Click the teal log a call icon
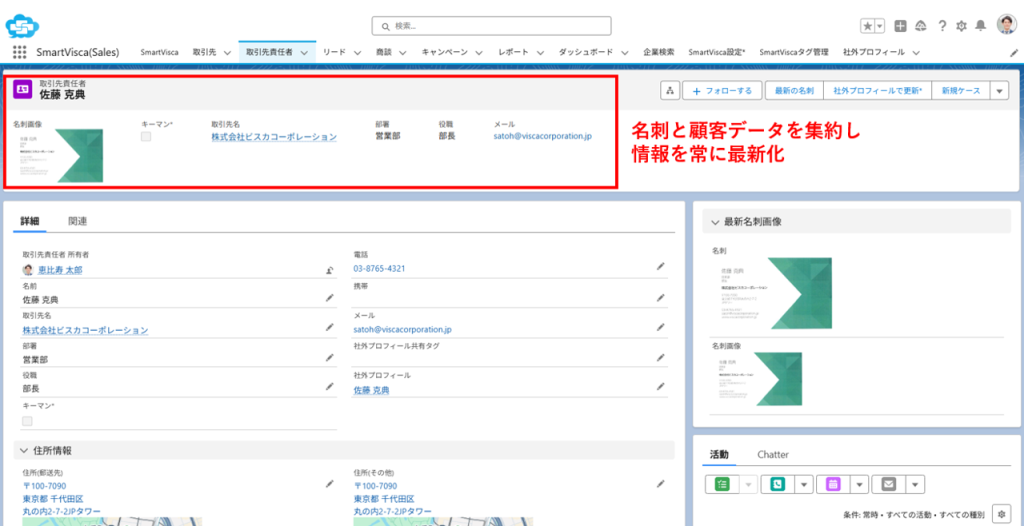 (778, 484)
